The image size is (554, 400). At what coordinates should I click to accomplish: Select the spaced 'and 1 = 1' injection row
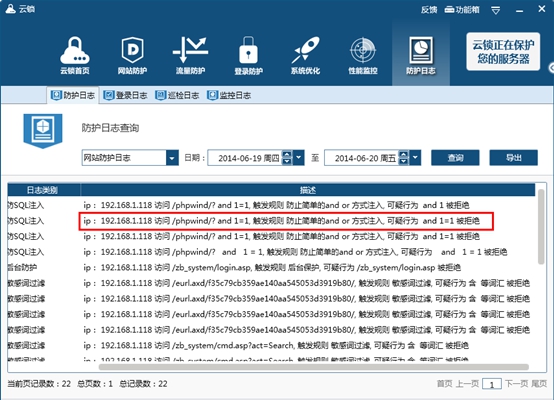pos(271,252)
